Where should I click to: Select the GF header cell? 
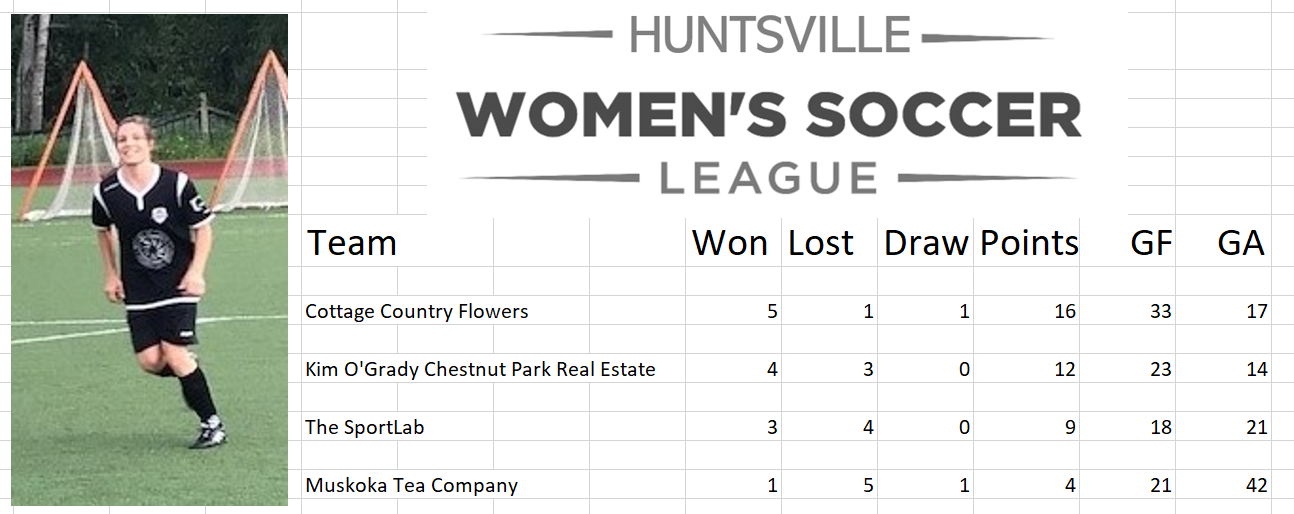1151,243
